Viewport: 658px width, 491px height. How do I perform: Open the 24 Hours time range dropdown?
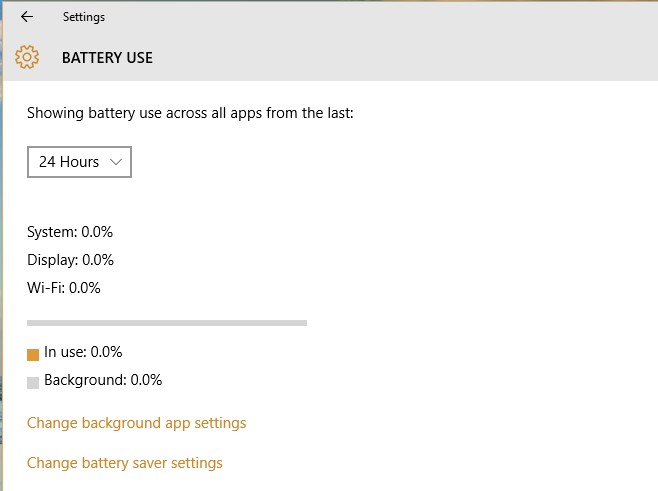(x=79, y=162)
